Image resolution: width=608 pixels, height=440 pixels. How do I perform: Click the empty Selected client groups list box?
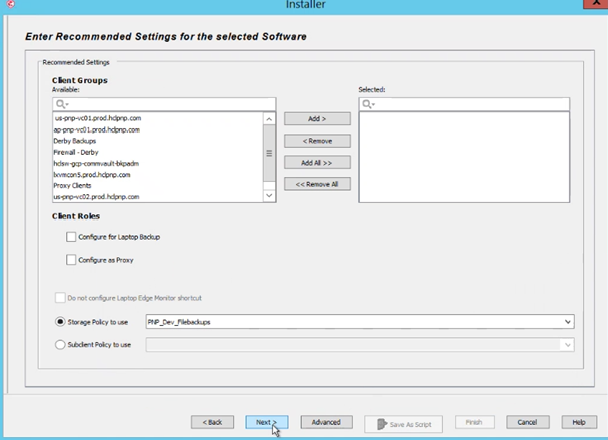tap(464, 157)
